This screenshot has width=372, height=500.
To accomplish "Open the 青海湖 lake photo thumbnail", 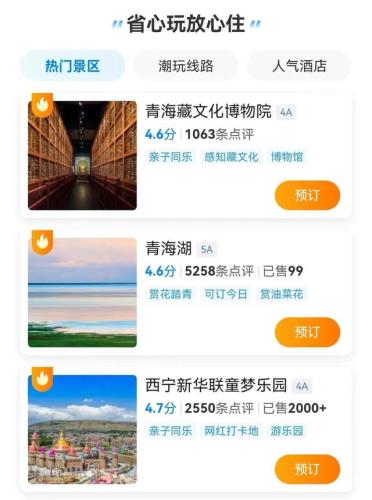I will point(82,292).
